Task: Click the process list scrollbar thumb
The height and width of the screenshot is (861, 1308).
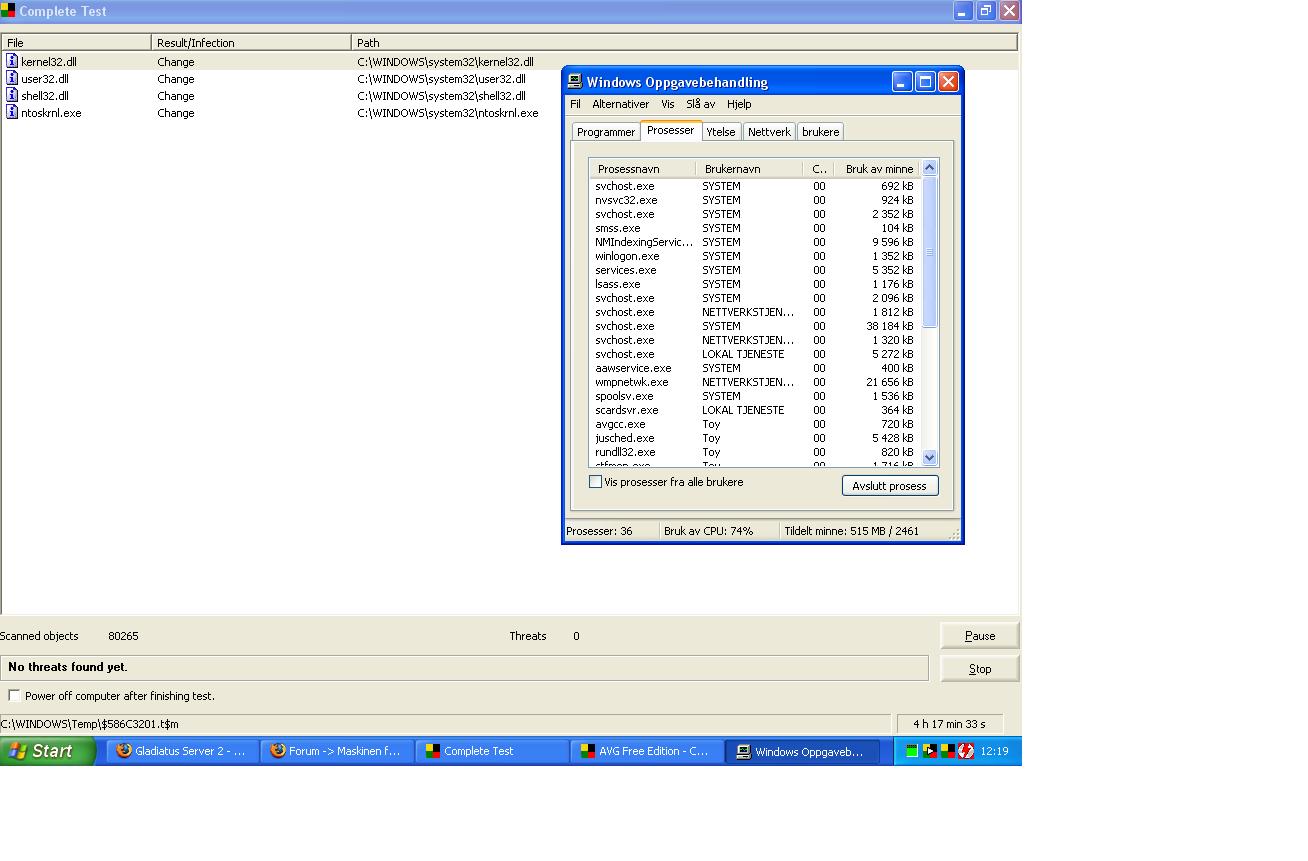Action: (x=929, y=252)
